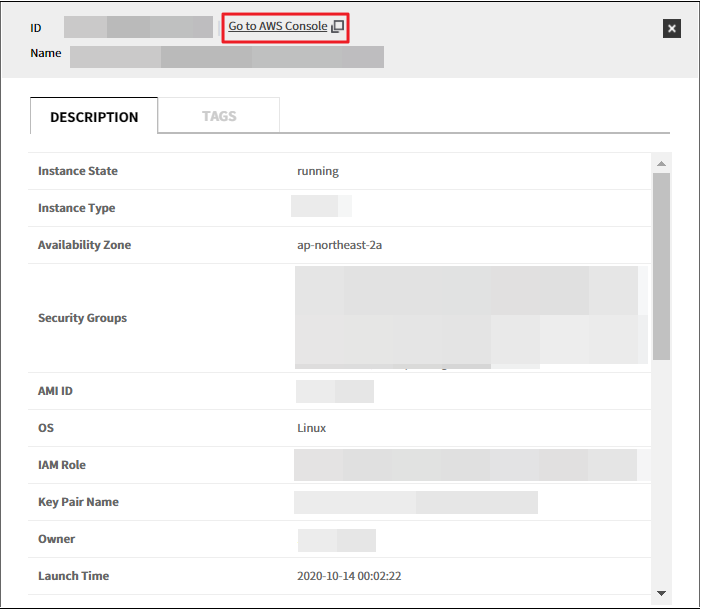The height and width of the screenshot is (610, 701).
Task: Click the Instance State row label
Action: click(x=78, y=171)
